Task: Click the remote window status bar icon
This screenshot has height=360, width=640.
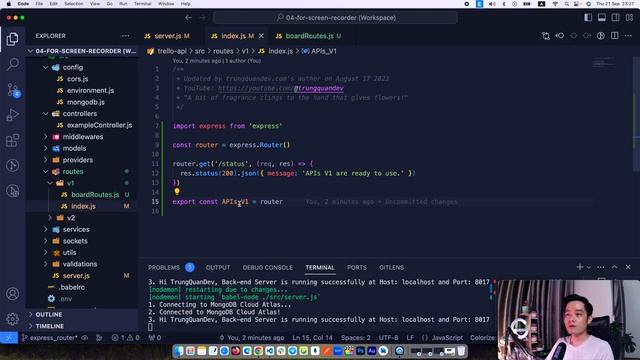Action: pos(9,338)
